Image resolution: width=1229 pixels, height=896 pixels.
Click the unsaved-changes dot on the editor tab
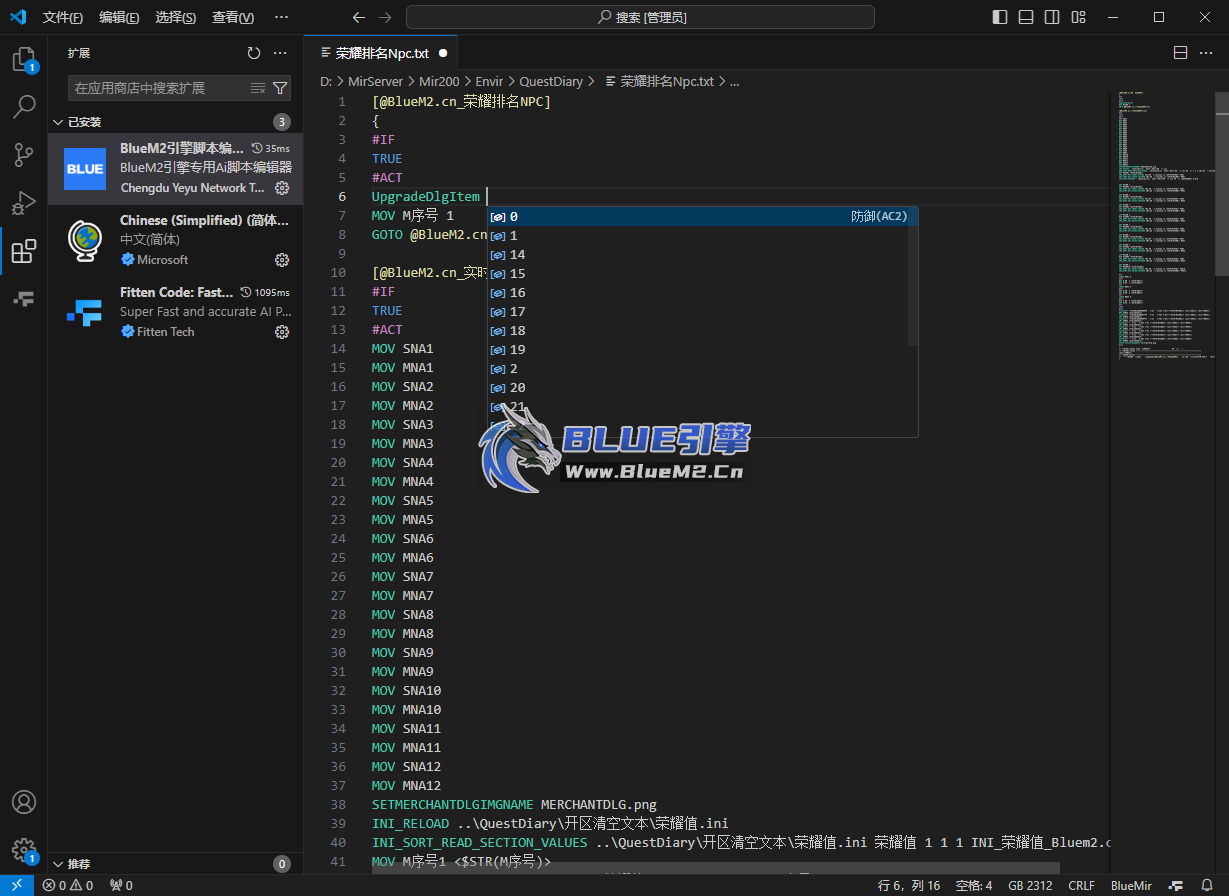point(443,53)
